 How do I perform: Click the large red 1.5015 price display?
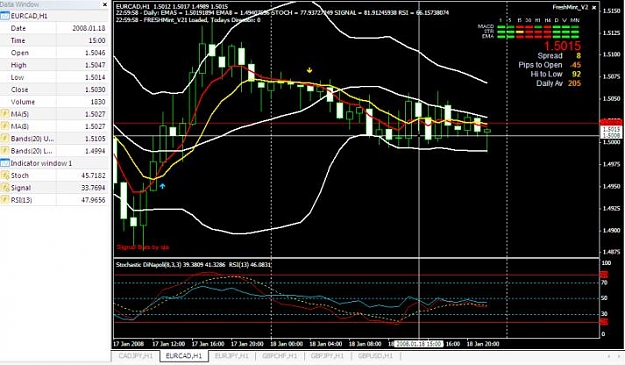[x=562, y=46]
